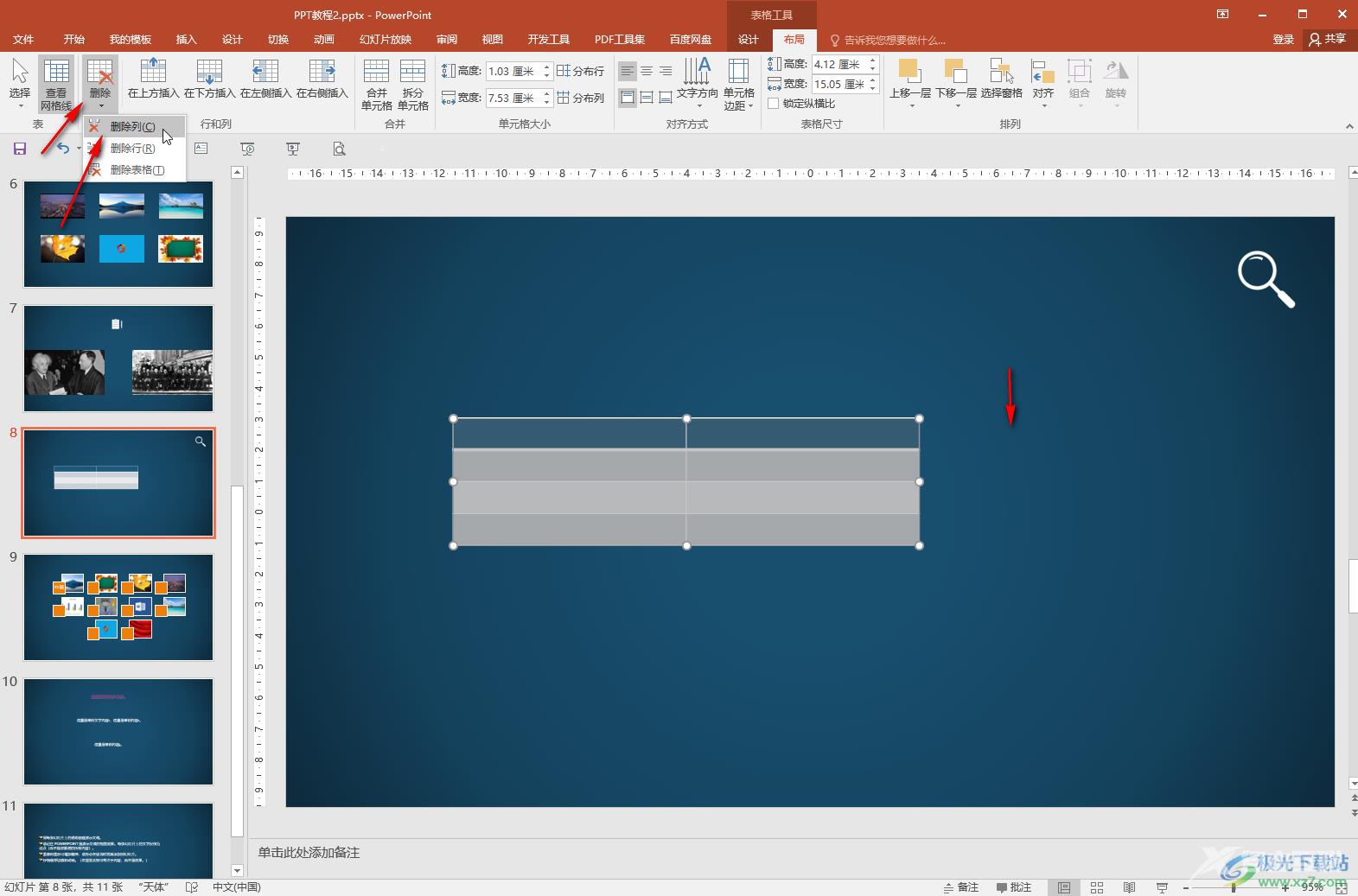
Task: Click 合并单元格 merge cells icon
Action: click(377, 84)
